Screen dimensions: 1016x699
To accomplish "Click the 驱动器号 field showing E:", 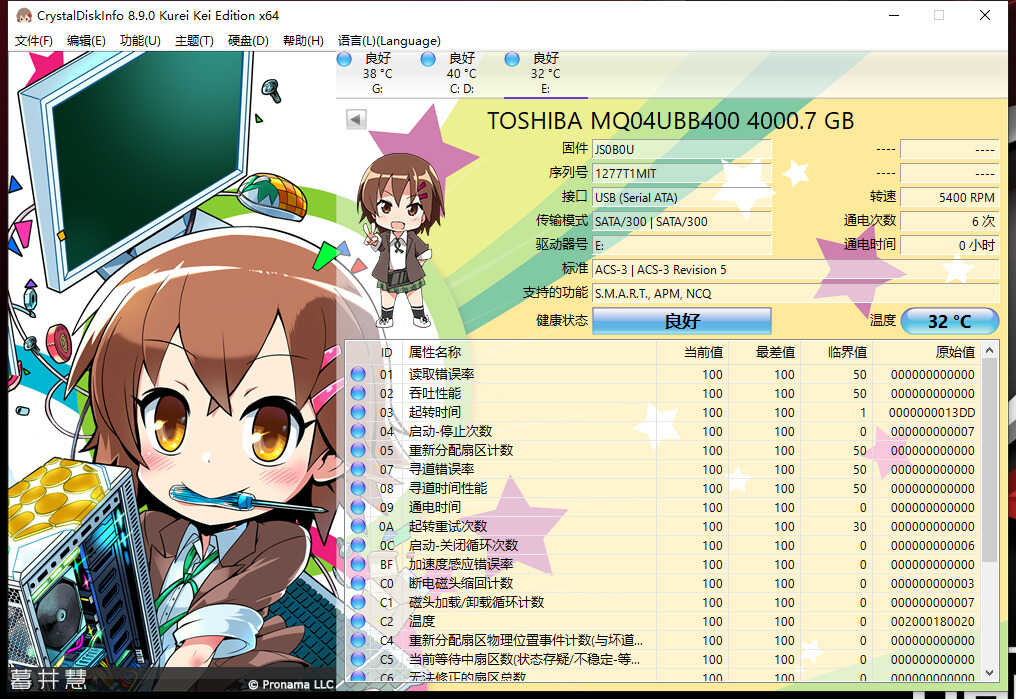I will coord(682,246).
